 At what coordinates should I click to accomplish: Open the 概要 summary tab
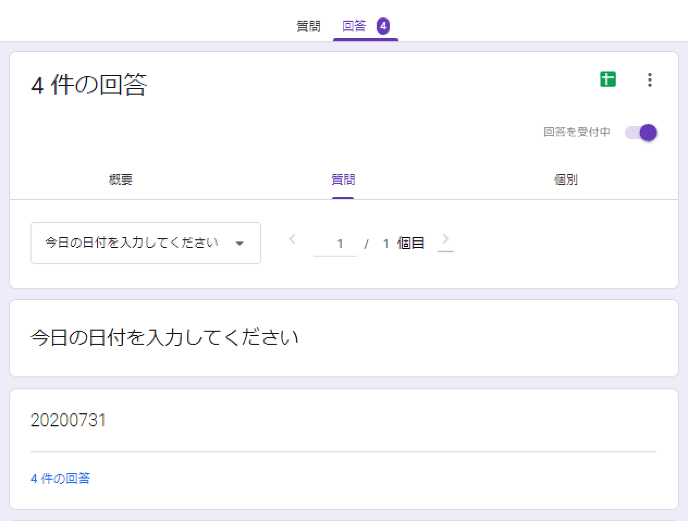click(120, 180)
